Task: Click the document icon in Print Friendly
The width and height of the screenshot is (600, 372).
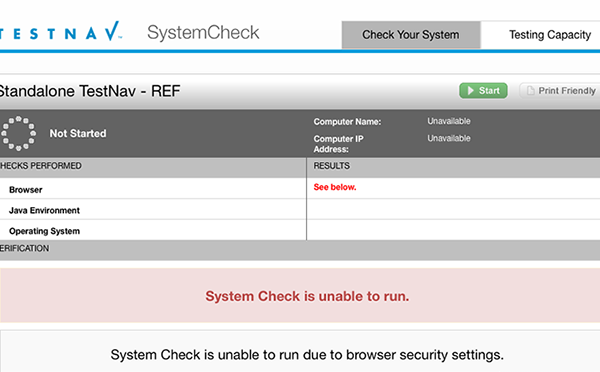Action: 531,91
